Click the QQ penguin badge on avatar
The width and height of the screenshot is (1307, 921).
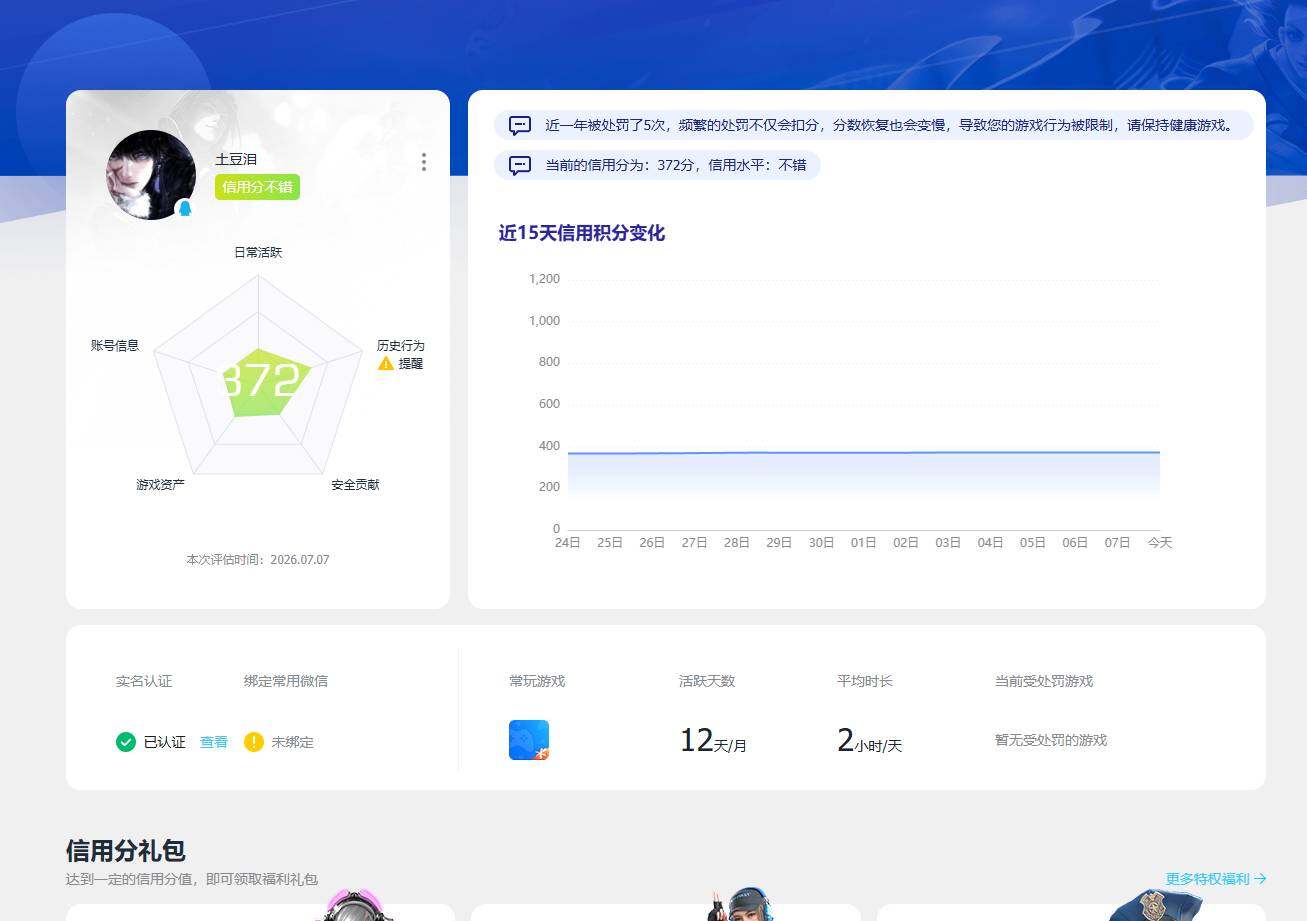click(184, 208)
